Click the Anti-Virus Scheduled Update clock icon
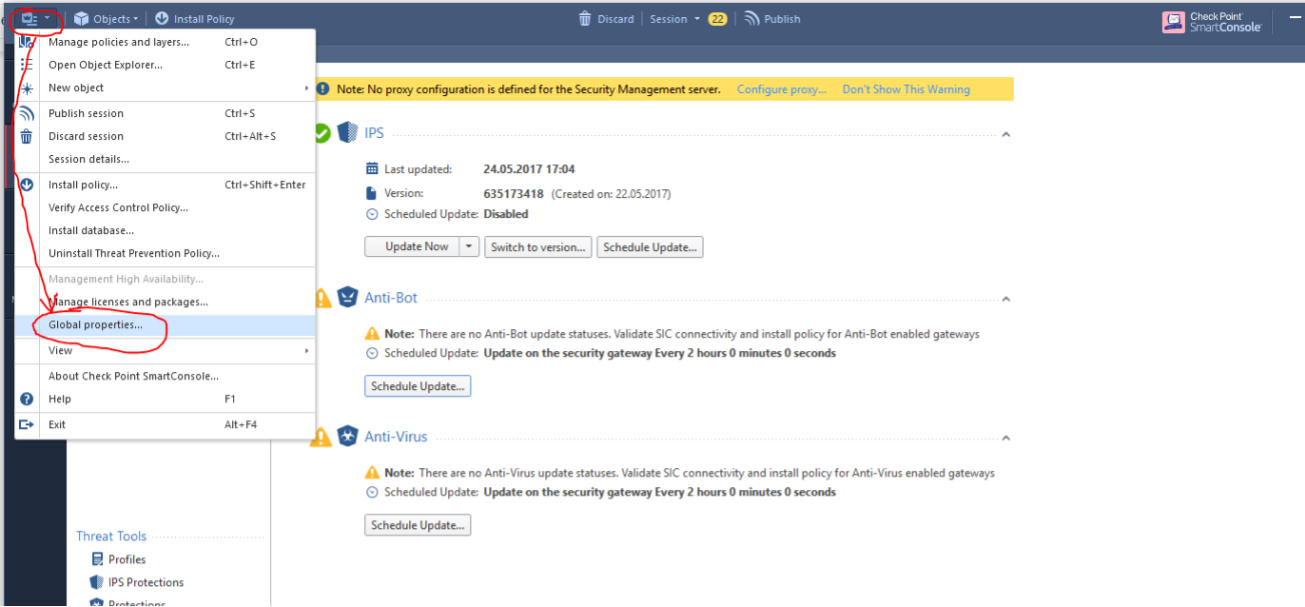Viewport: 1305px width, 607px height. tap(372, 492)
